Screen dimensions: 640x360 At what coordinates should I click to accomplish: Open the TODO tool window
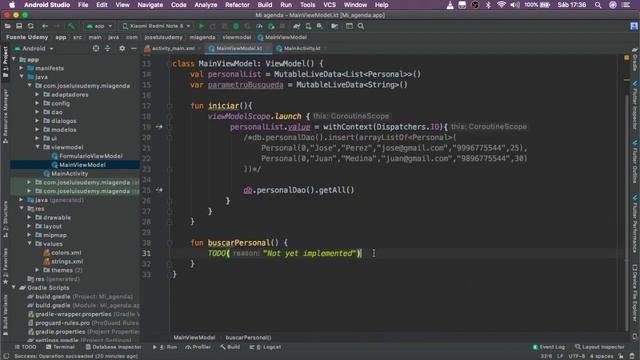click(25, 347)
